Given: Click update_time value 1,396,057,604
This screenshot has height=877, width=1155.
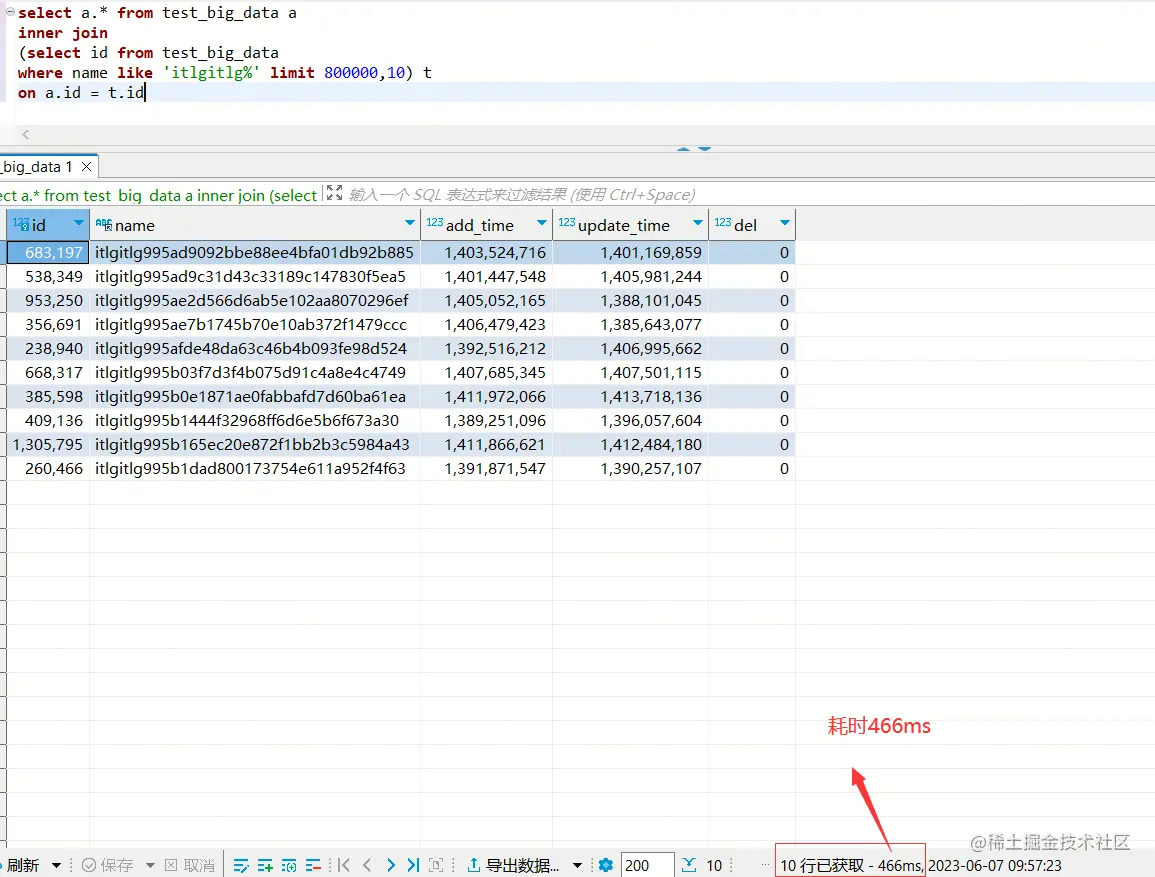Looking at the screenshot, I should tap(631, 420).
